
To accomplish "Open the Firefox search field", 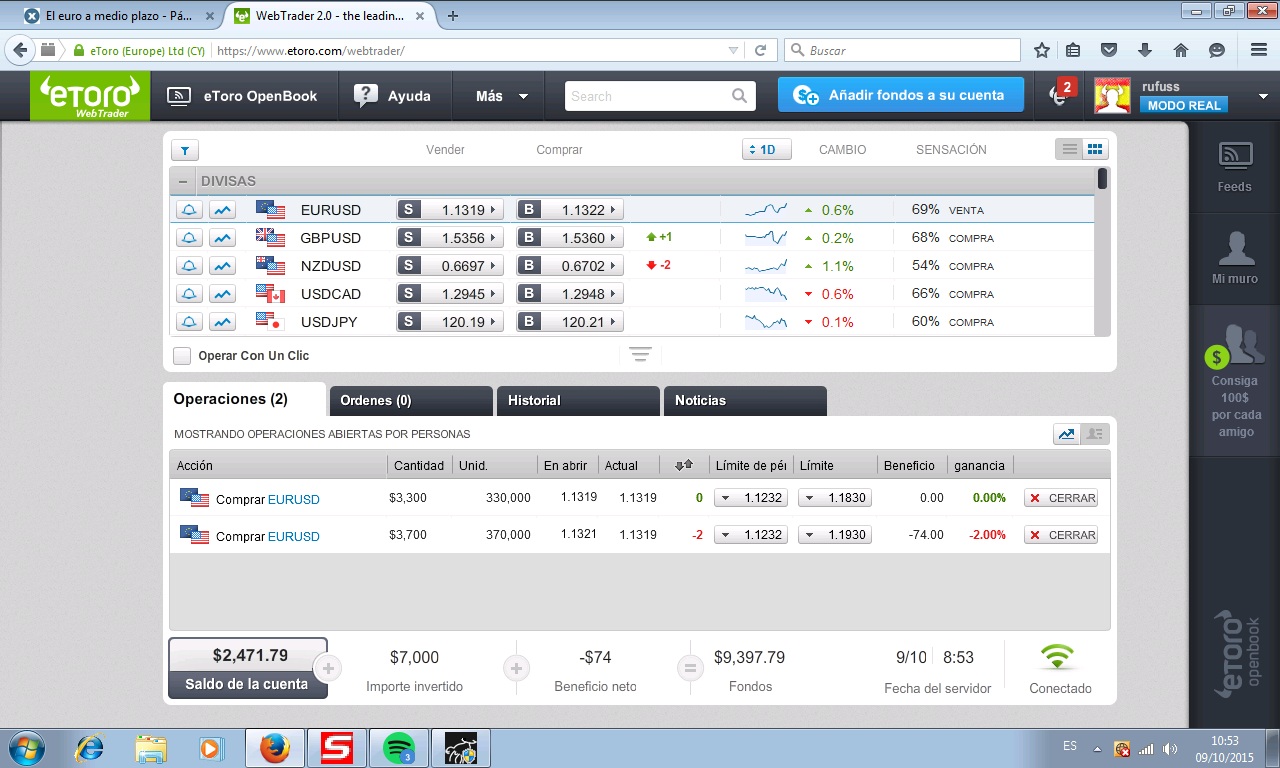I will click(x=902, y=50).
